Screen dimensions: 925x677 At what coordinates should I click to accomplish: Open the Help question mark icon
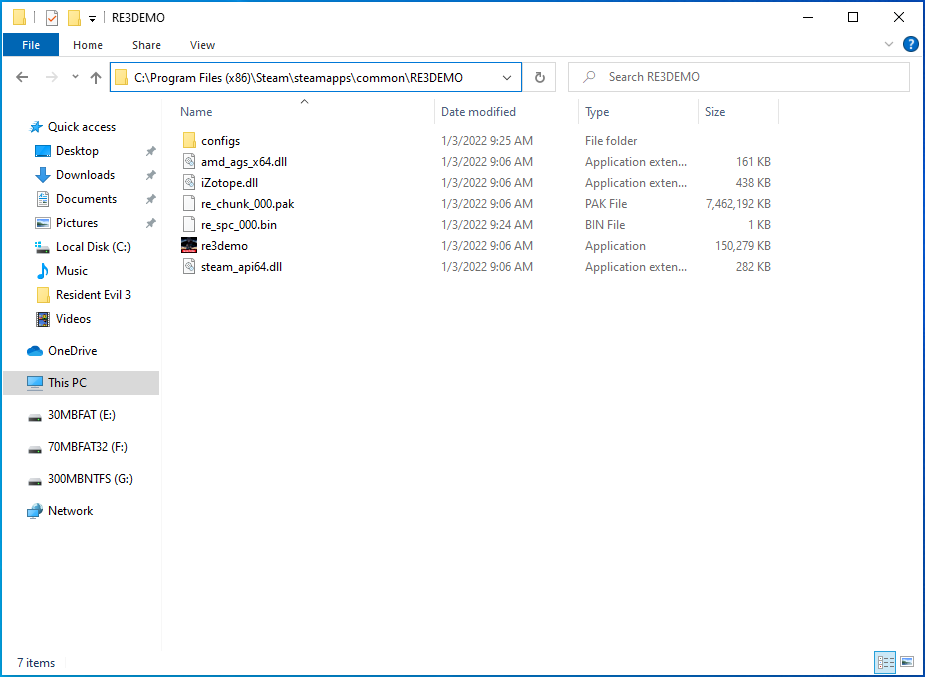(x=910, y=44)
